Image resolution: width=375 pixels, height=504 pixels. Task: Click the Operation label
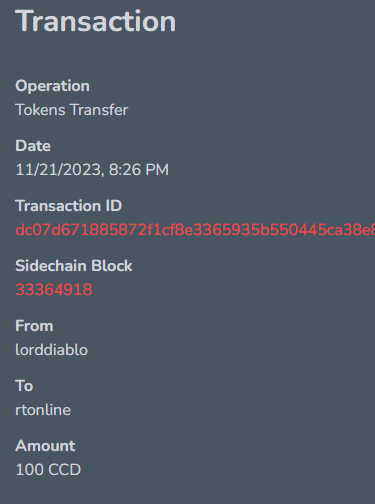coord(52,86)
